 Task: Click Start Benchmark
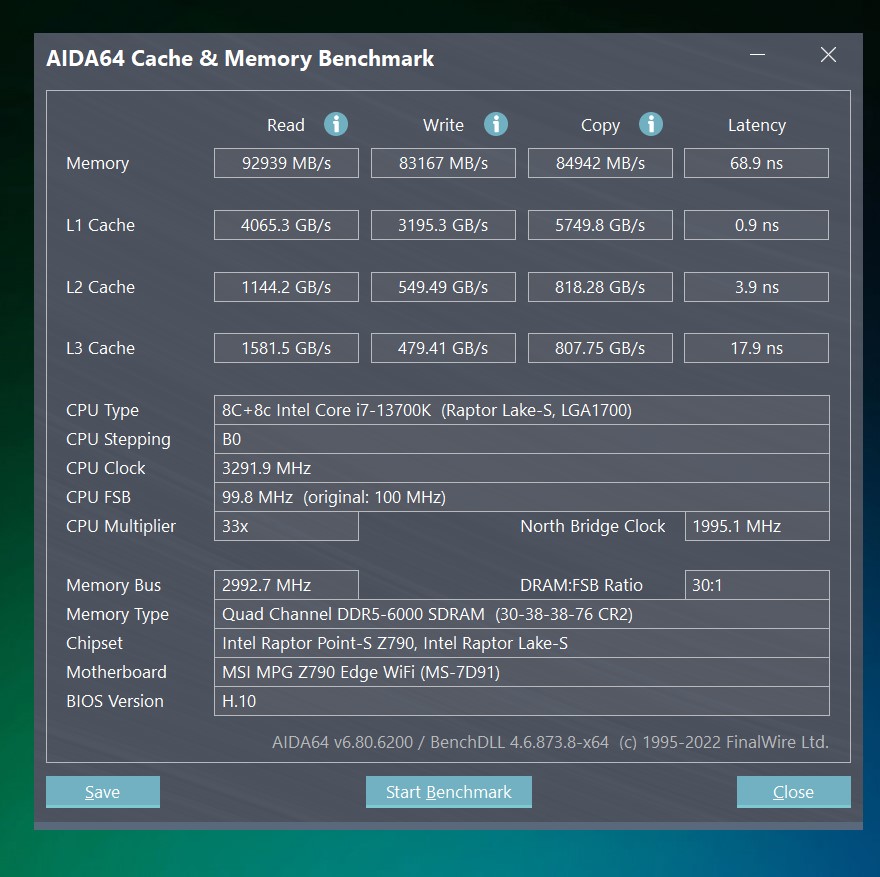[x=448, y=791]
